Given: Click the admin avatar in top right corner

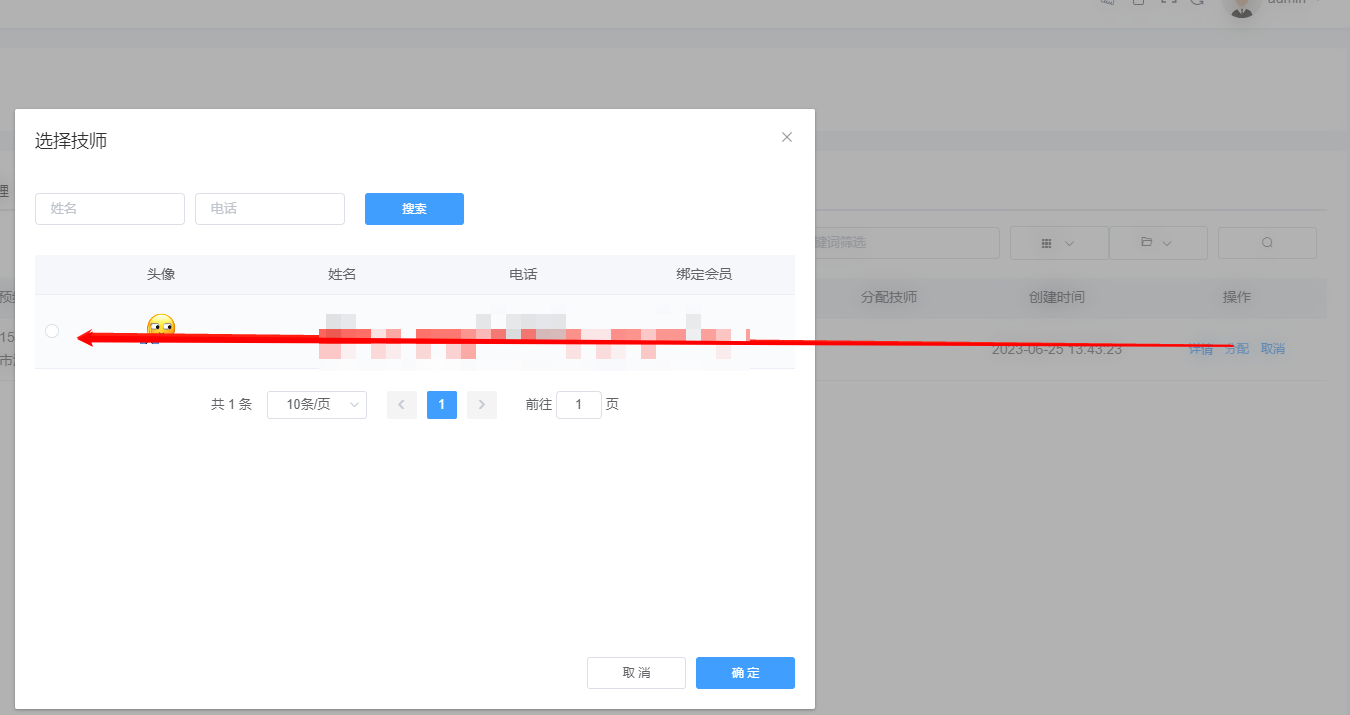Looking at the screenshot, I should [1240, 8].
